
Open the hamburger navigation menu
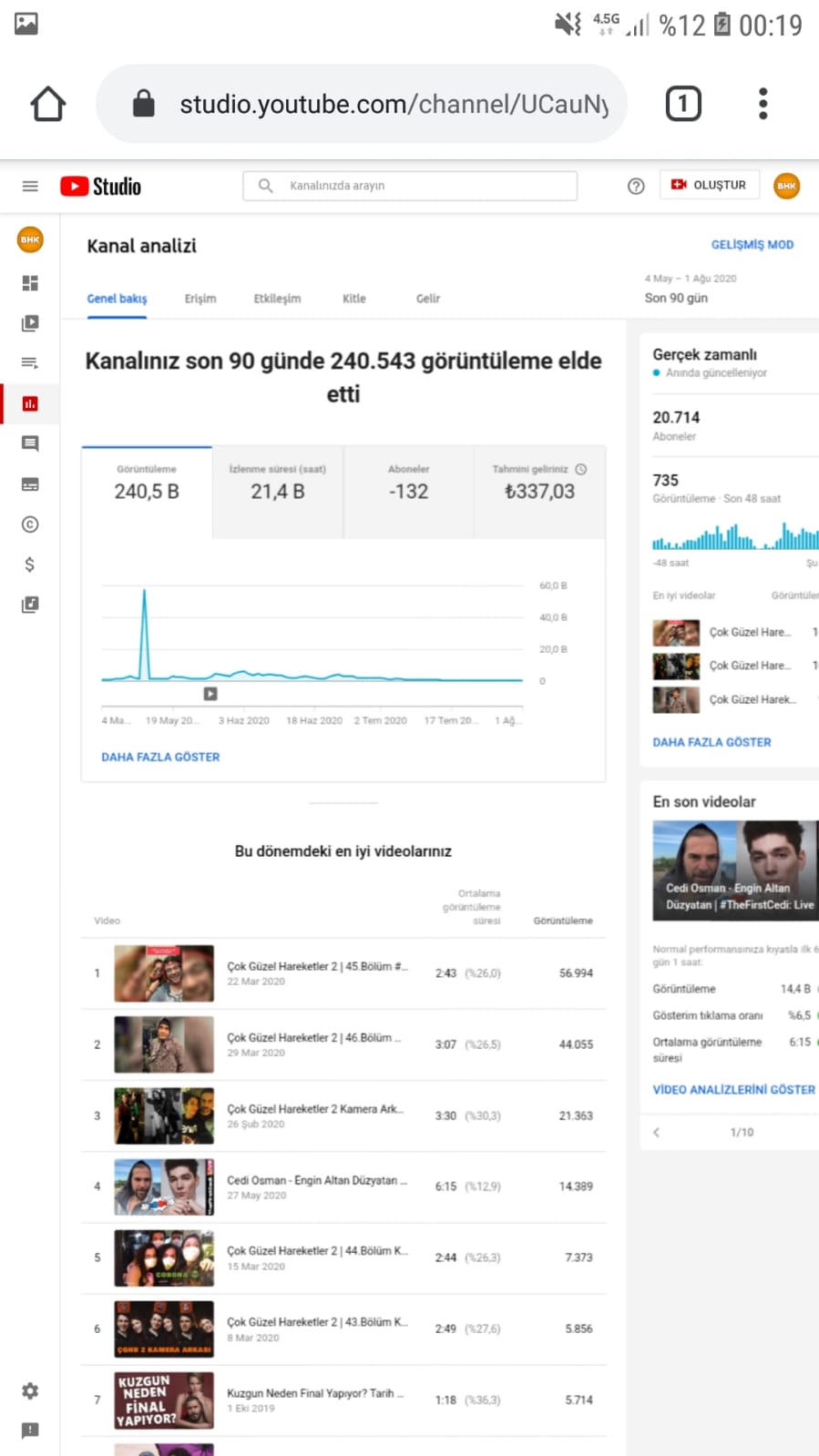30,186
